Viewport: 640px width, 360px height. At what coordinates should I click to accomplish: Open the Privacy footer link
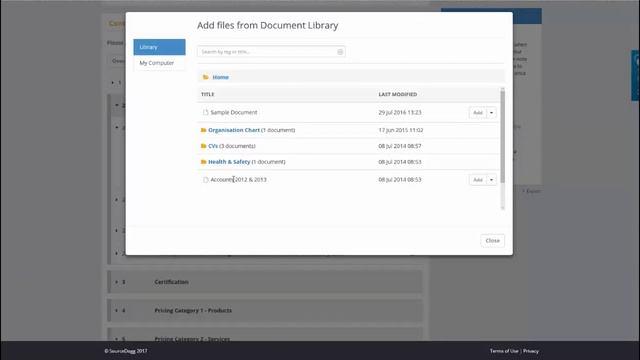(531, 351)
